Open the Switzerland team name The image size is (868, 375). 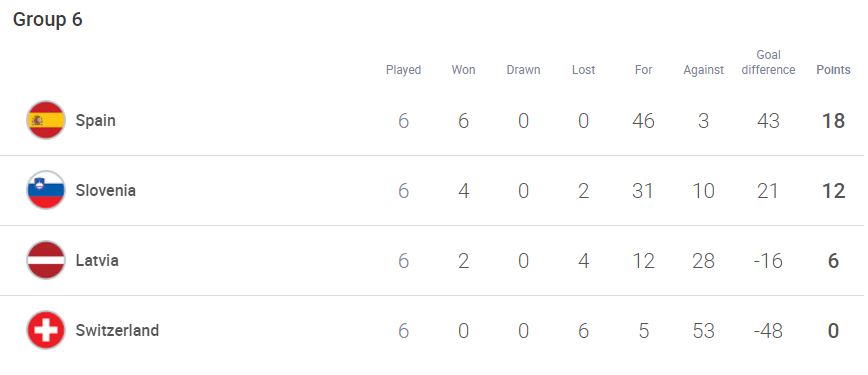[x=117, y=330]
